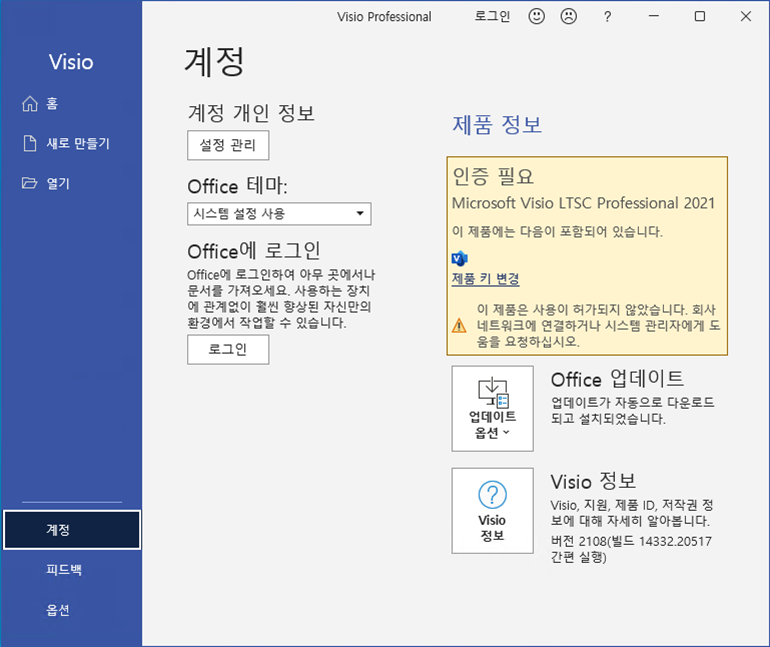Image resolution: width=770 pixels, height=647 pixels.
Task: Click the 계정 개인 정보 heading
Action: point(251,112)
